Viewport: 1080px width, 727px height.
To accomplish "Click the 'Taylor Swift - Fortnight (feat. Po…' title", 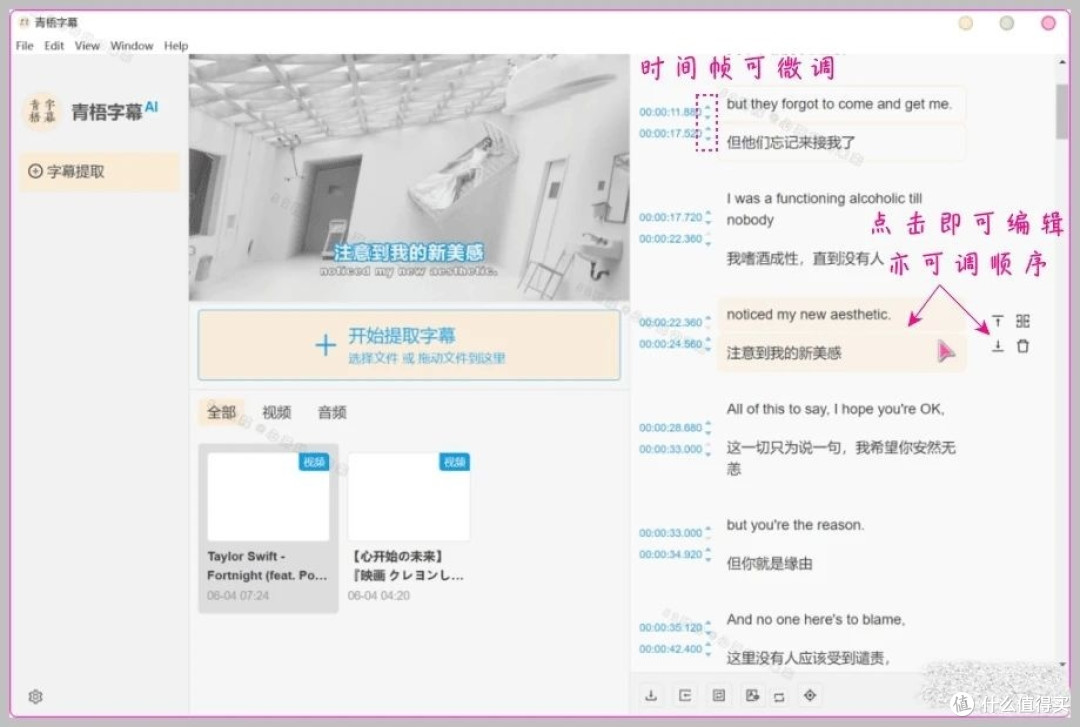I will coord(267,566).
